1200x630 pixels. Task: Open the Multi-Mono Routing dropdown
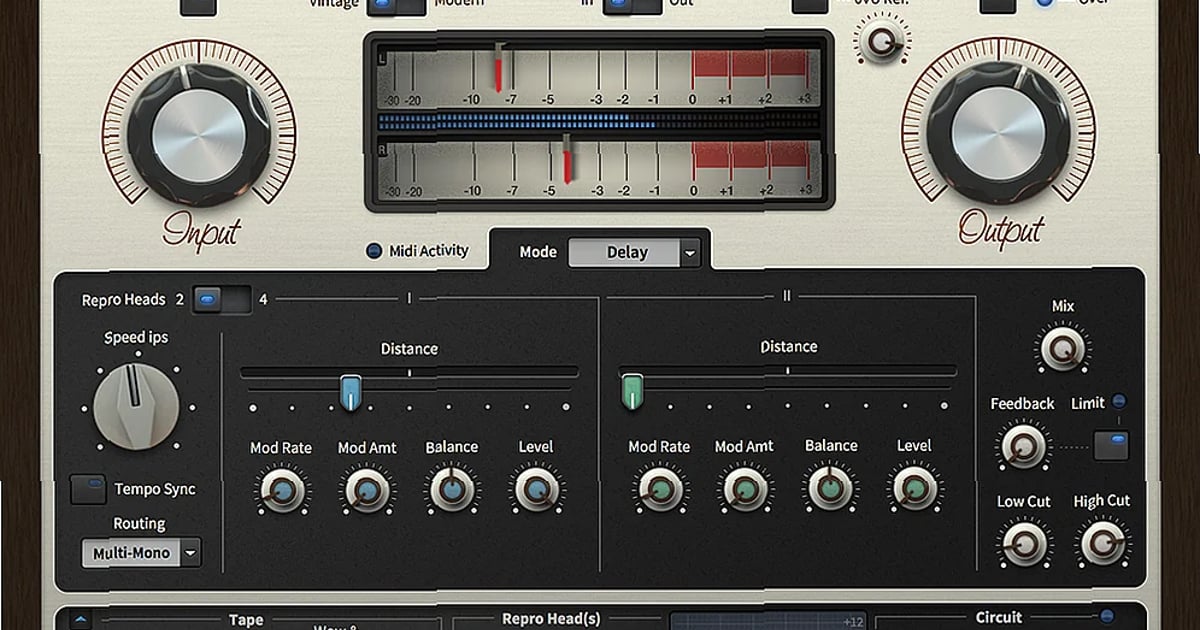[140, 552]
